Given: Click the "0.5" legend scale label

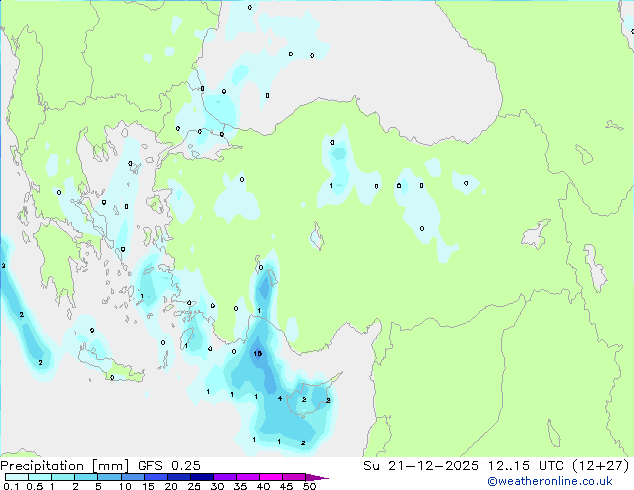Looking at the screenshot, I should pyautogui.click(x=35, y=486).
